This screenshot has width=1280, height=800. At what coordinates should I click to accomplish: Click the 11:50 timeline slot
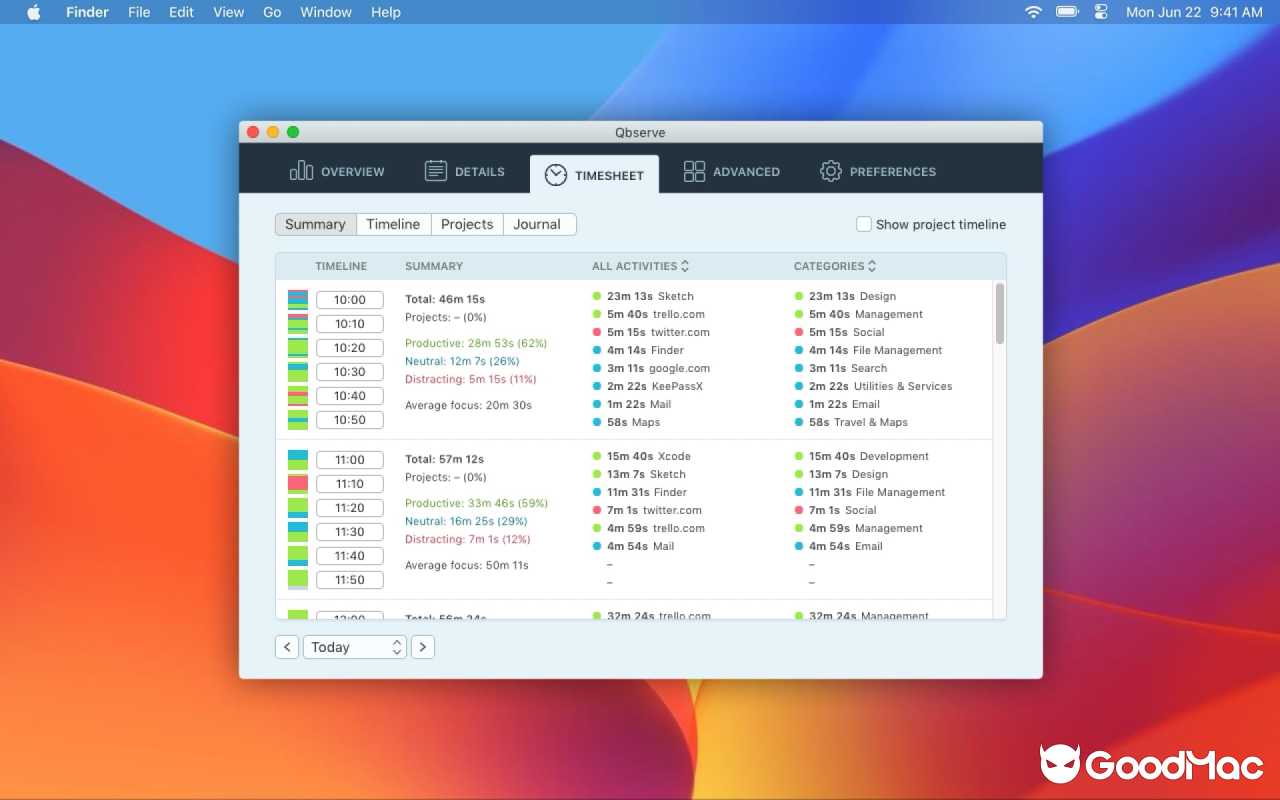click(350, 580)
